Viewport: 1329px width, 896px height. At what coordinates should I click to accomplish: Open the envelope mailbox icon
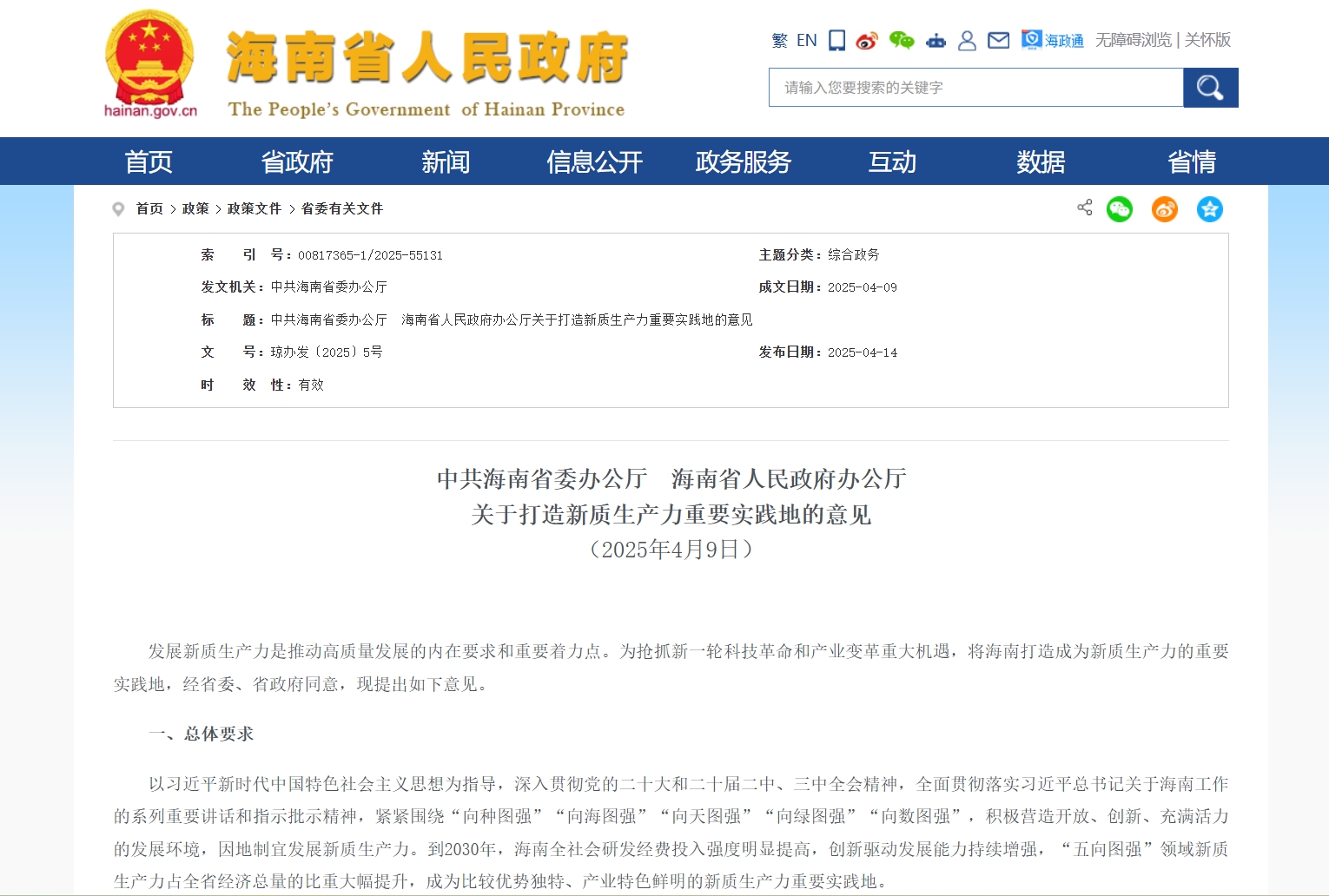[999, 40]
